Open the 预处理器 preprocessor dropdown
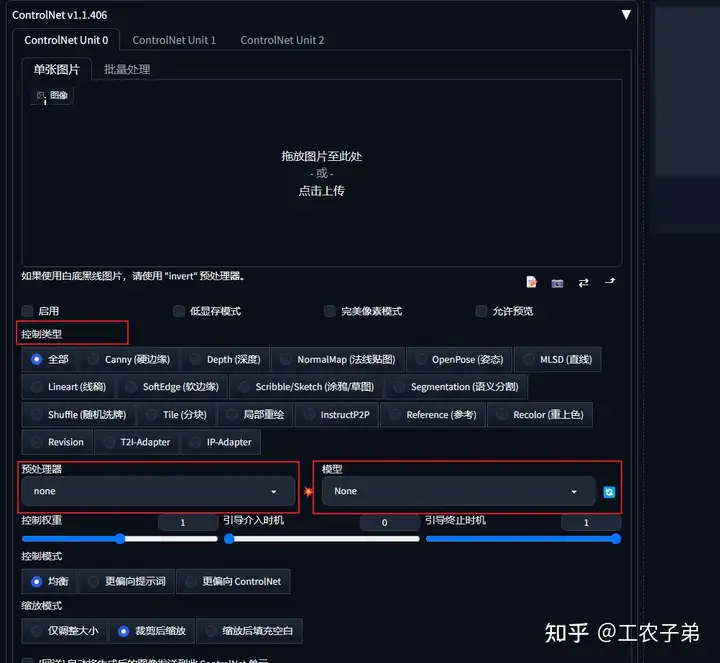The width and height of the screenshot is (720, 663). [x=158, y=491]
